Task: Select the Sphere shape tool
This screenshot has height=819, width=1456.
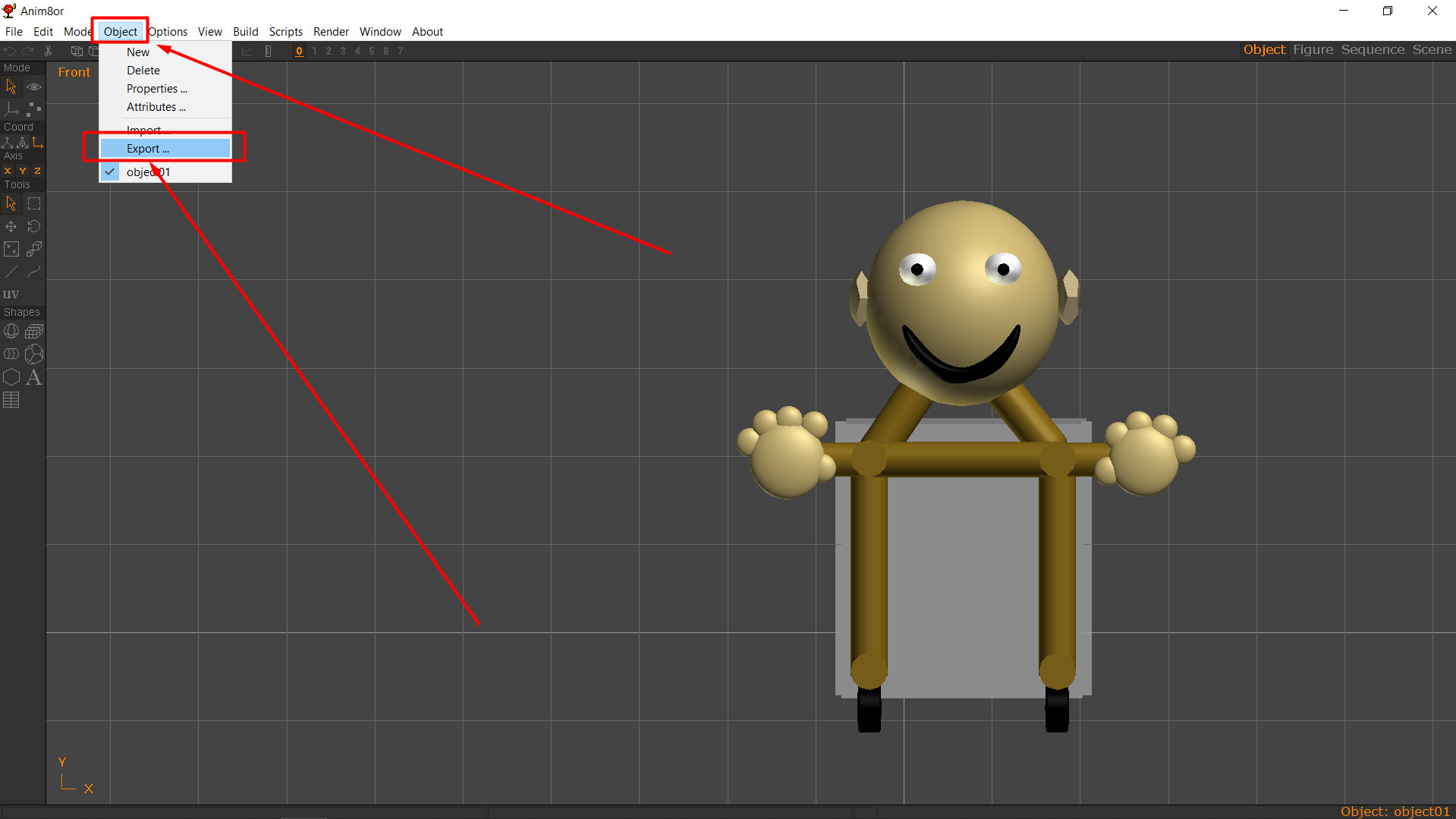Action: [11, 331]
